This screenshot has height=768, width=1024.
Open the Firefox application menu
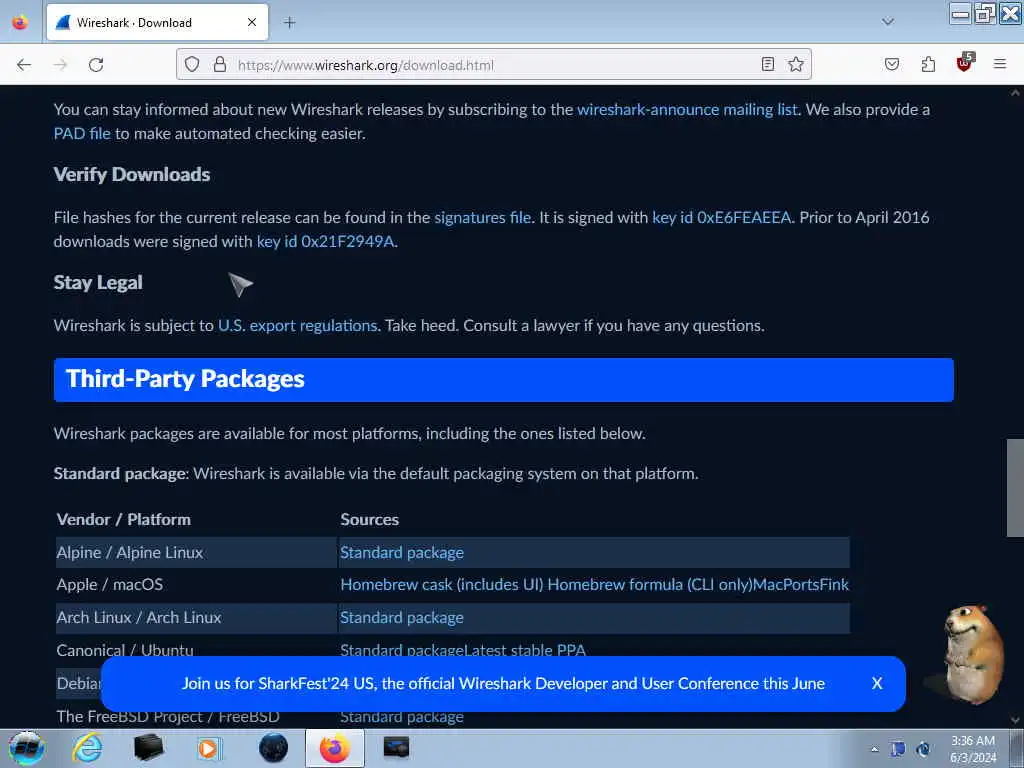[1000, 64]
